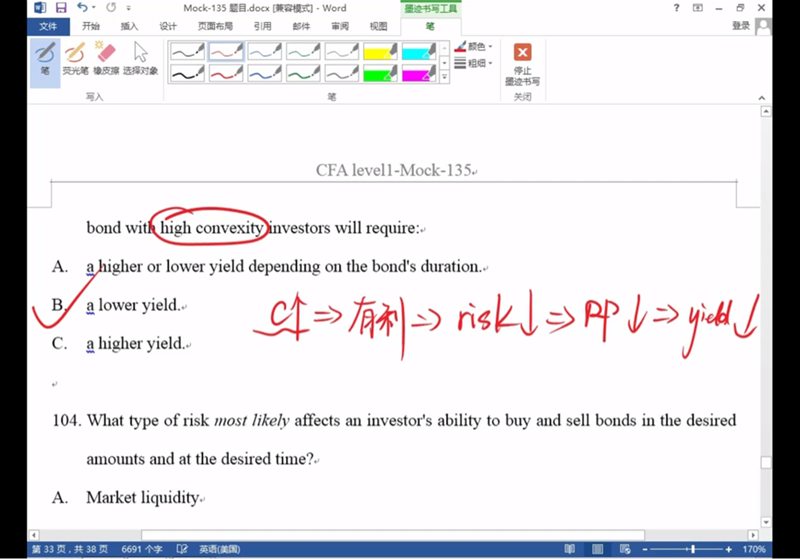Save the document using the floppy icon
The height and width of the screenshot is (559, 800).
click(61, 8)
